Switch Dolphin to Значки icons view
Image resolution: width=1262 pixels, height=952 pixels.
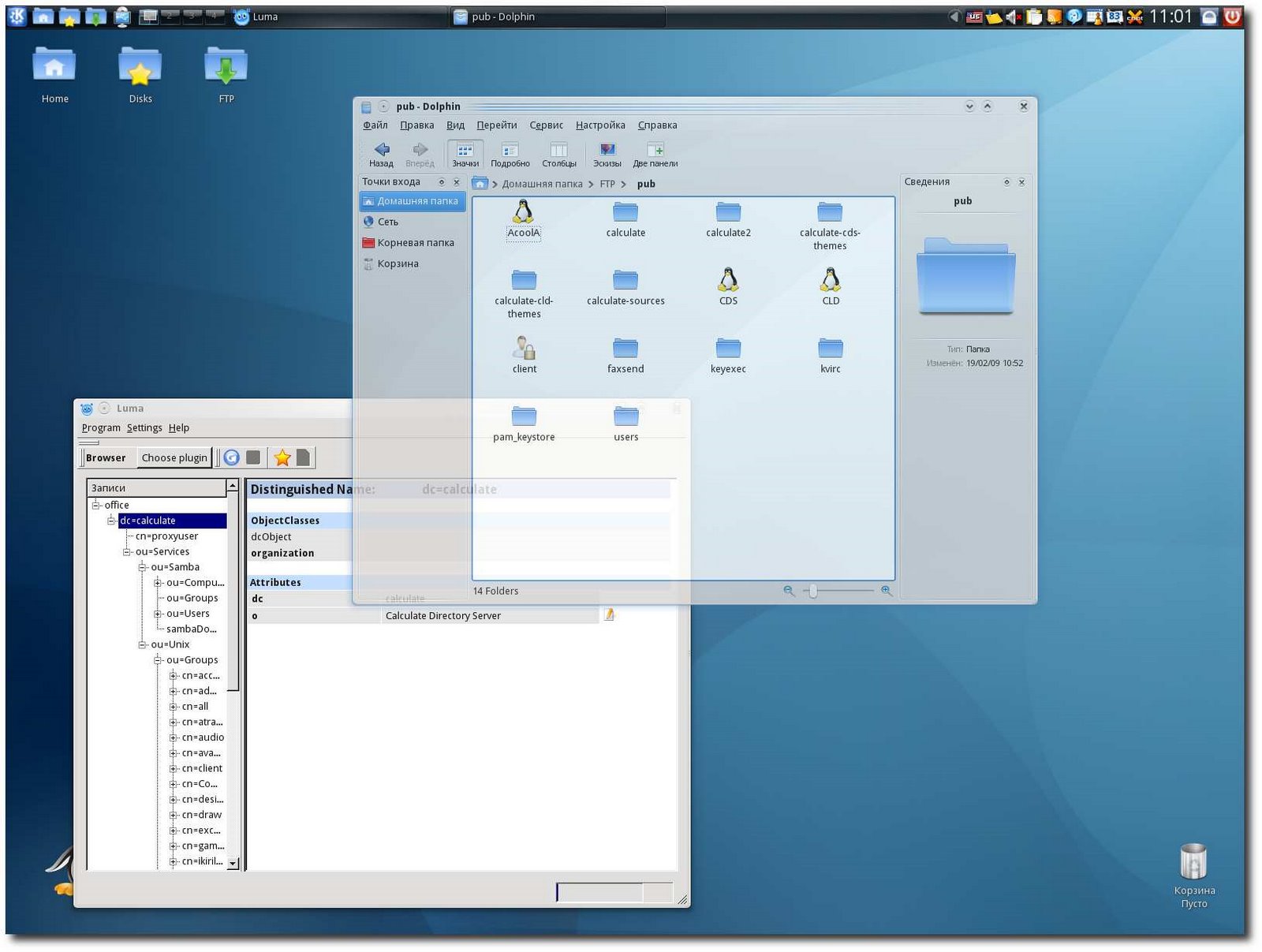coord(465,155)
